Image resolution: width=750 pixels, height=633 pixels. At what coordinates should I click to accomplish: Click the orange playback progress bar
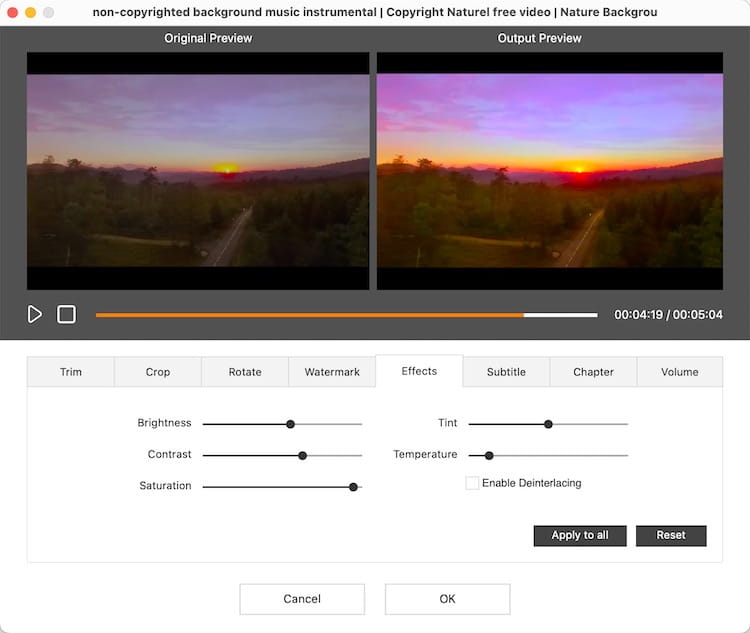coord(346,315)
